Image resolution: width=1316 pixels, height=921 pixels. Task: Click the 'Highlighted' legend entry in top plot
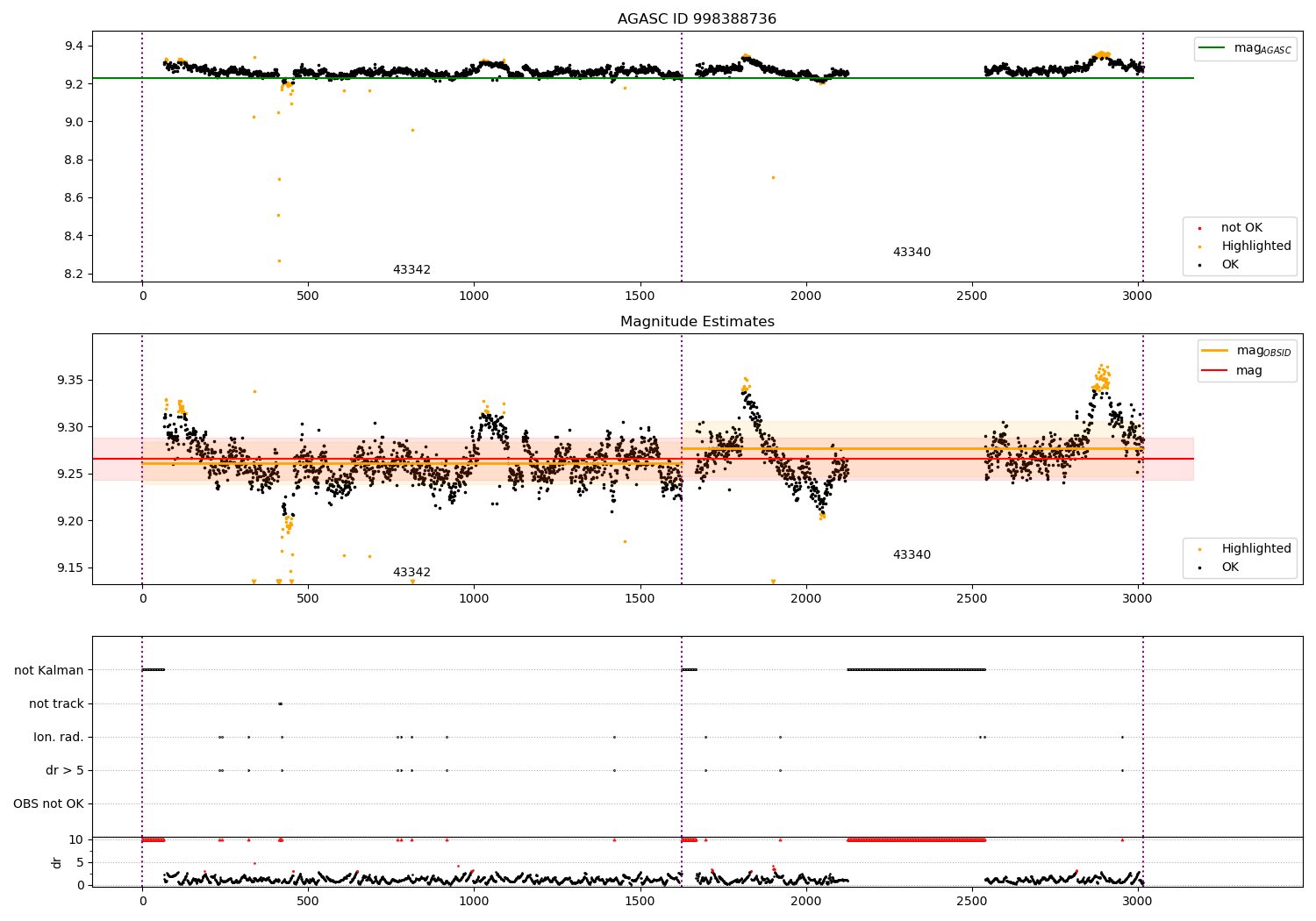[x=1256, y=246]
